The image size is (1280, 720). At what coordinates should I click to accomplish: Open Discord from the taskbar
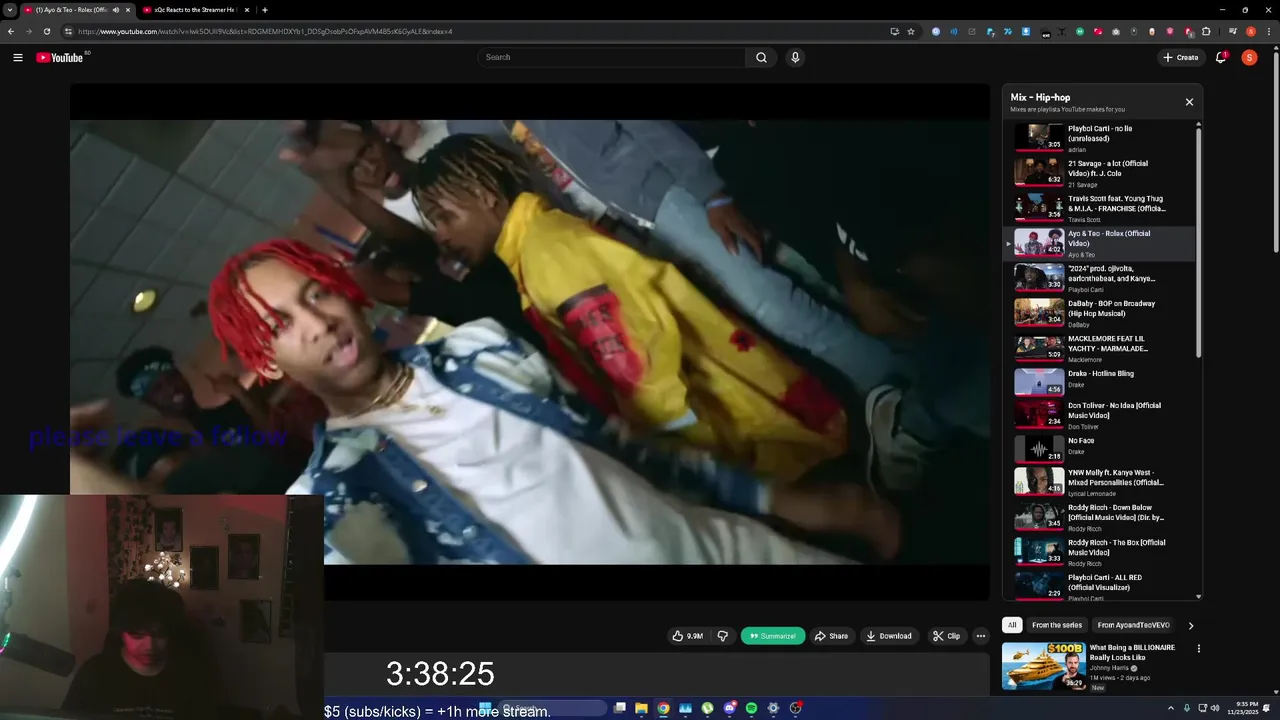(x=729, y=708)
